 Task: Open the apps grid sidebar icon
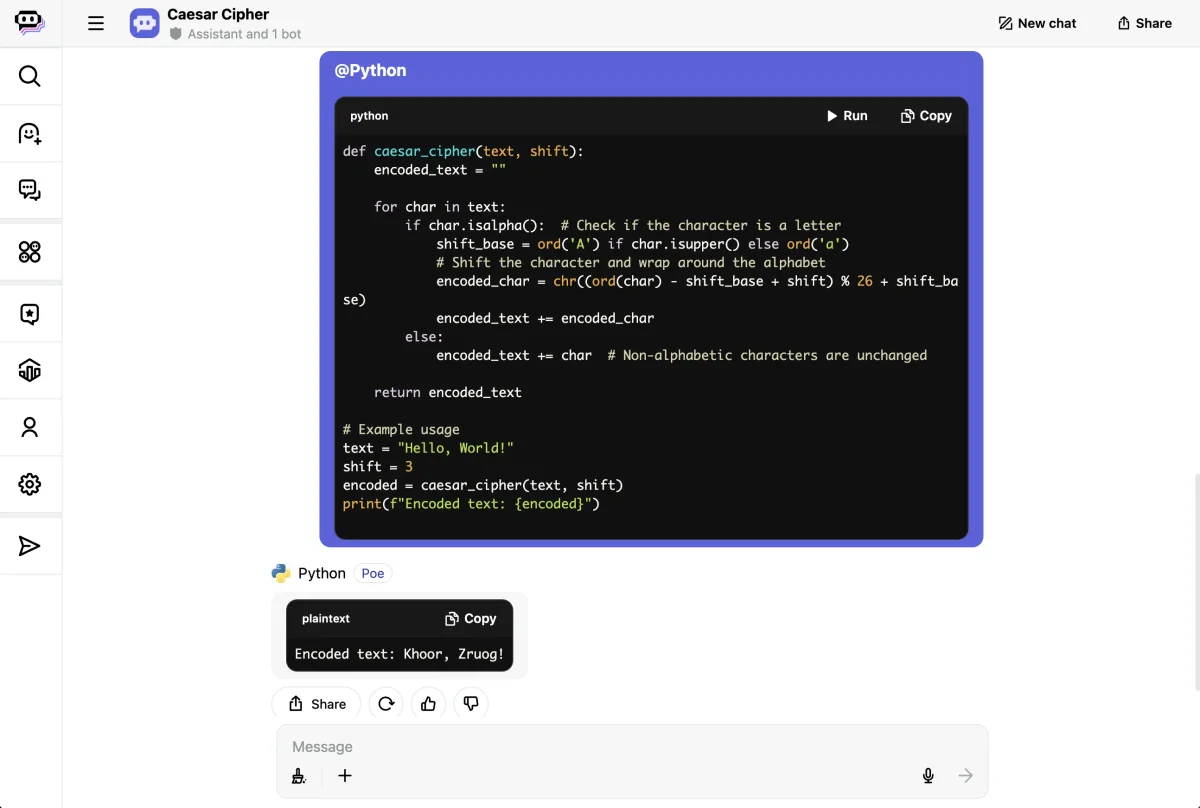pyautogui.click(x=30, y=252)
